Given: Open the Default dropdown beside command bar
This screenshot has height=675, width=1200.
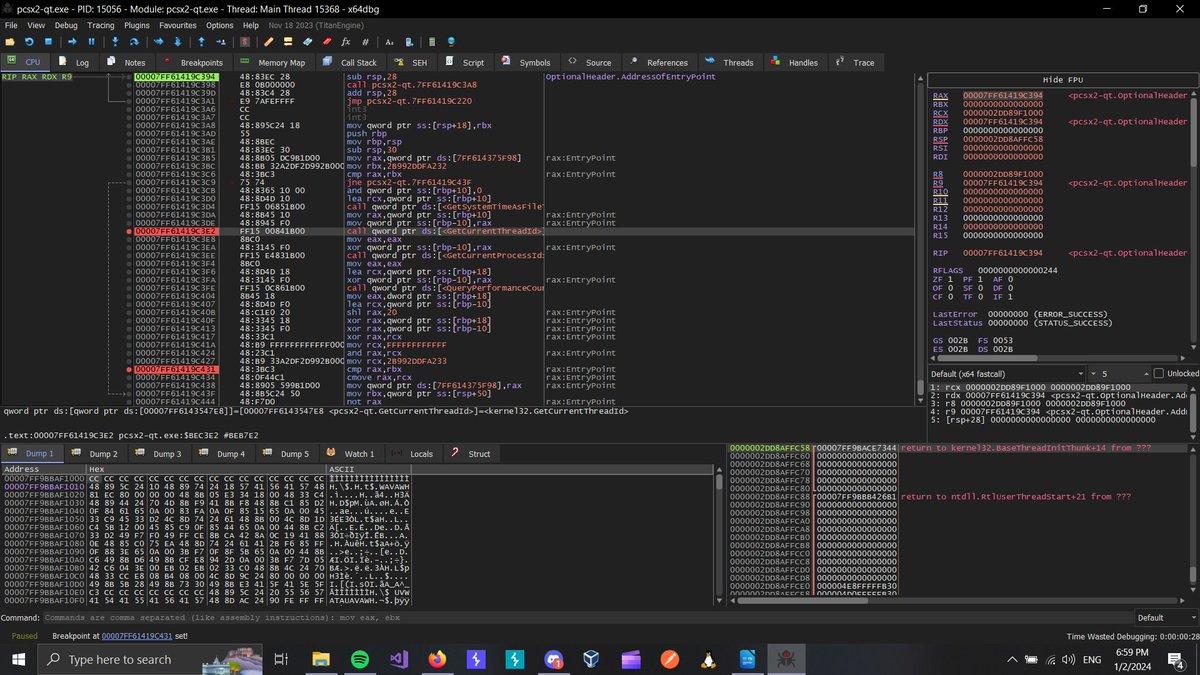Looking at the screenshot, I should tap(1164, 617).
